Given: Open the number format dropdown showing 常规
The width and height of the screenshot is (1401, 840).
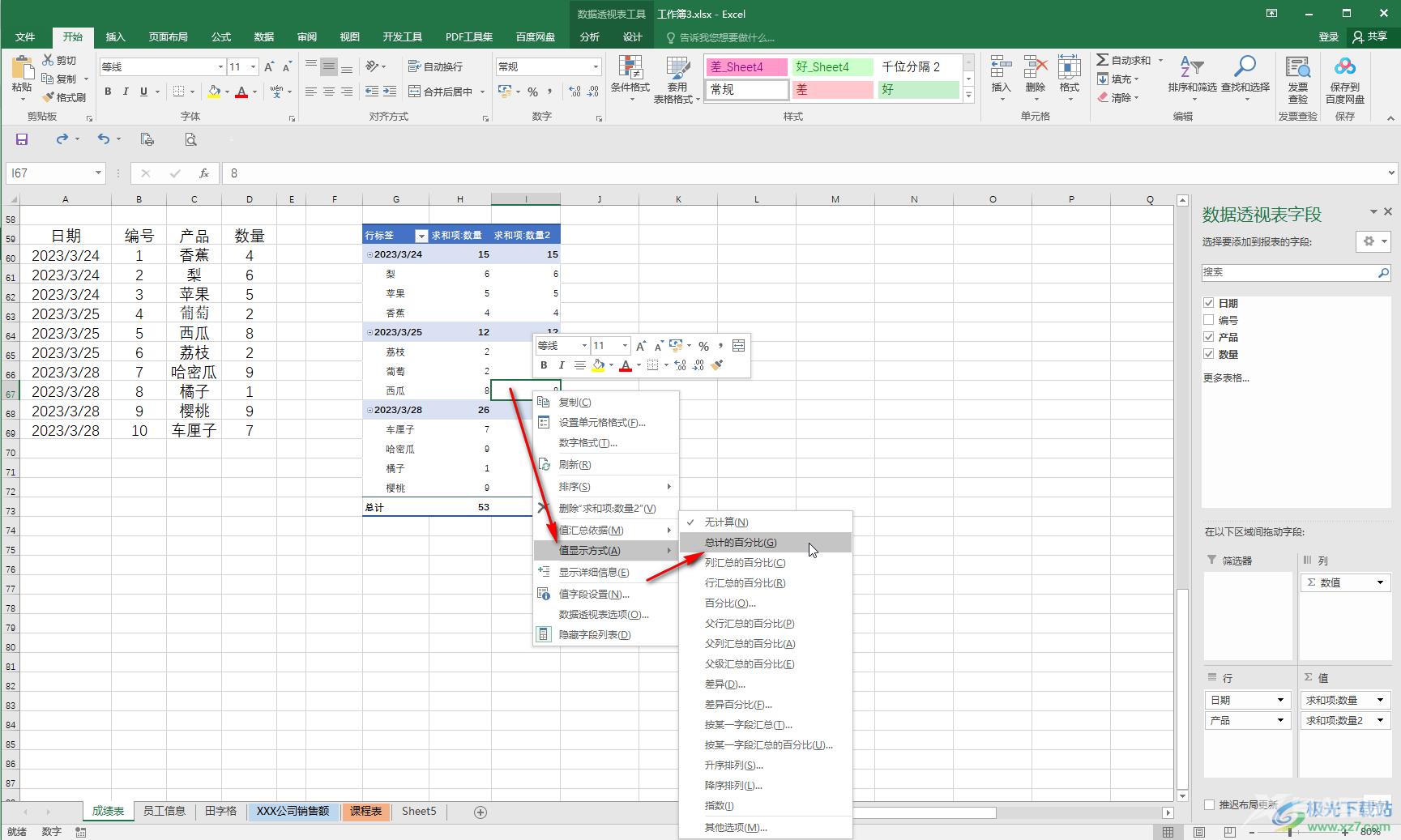Looking at the screenshot, I should point(596,66).
